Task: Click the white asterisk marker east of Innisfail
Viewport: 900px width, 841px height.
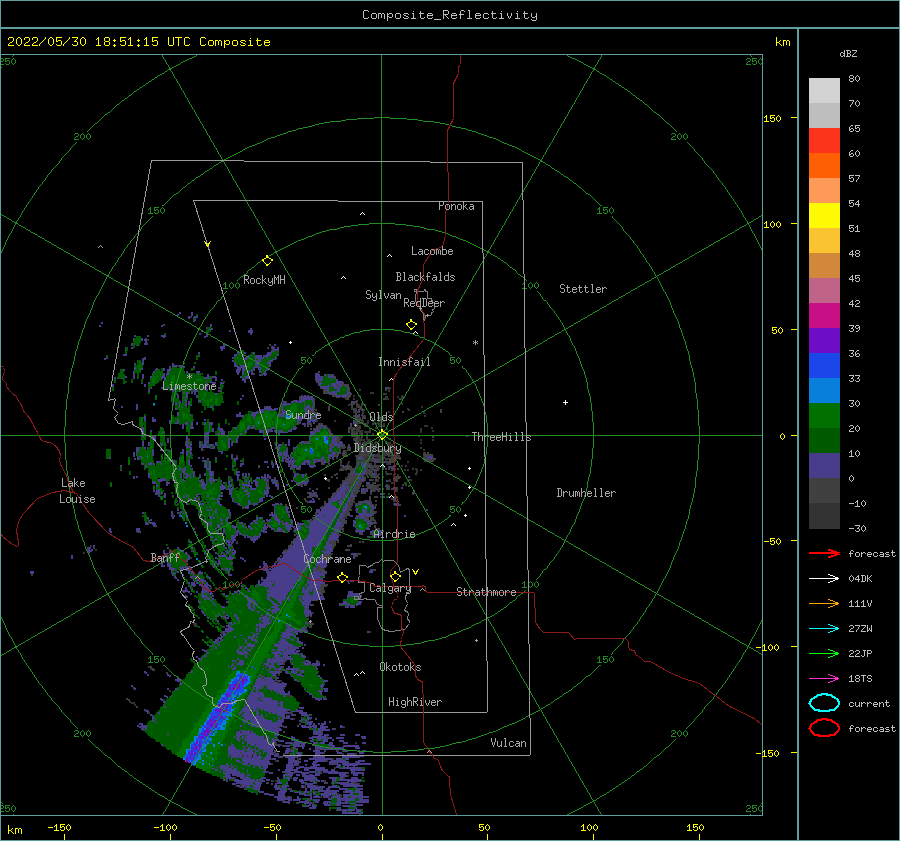Action: pos(475,343)
